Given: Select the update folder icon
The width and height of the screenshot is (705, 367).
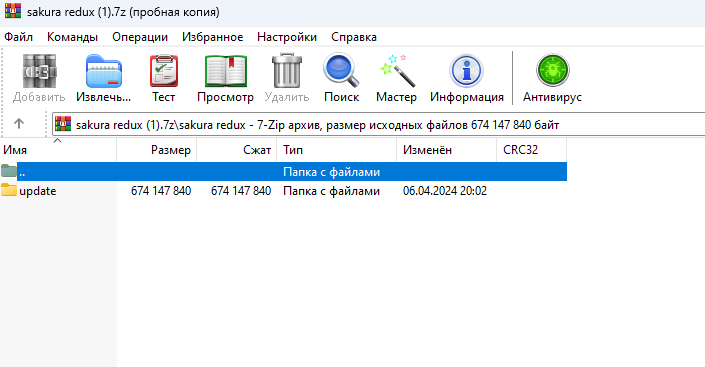Looking at the screenshot, I should (x=9, y=190).
